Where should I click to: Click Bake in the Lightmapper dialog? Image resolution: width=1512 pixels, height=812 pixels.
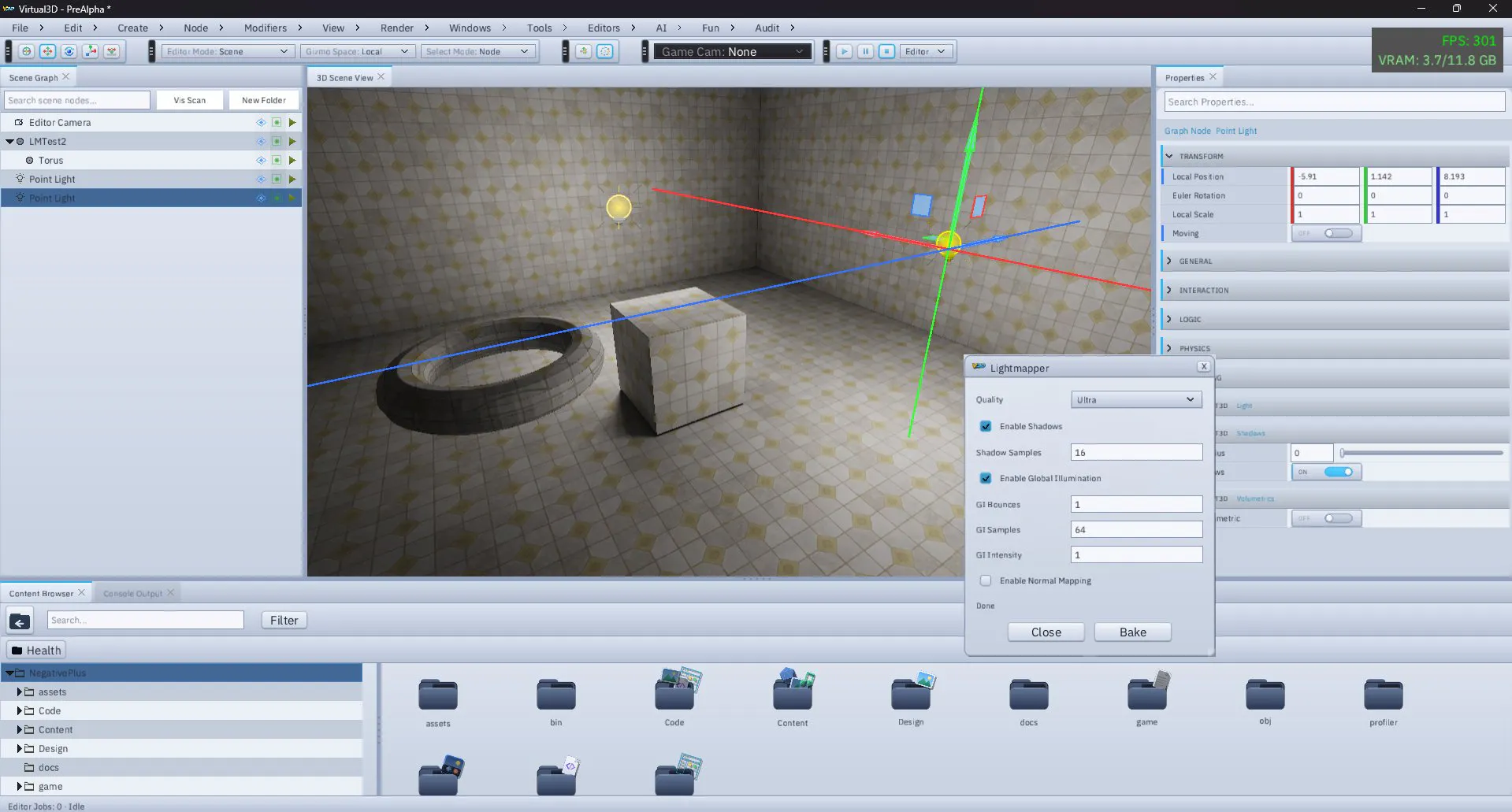point(1133,632)
